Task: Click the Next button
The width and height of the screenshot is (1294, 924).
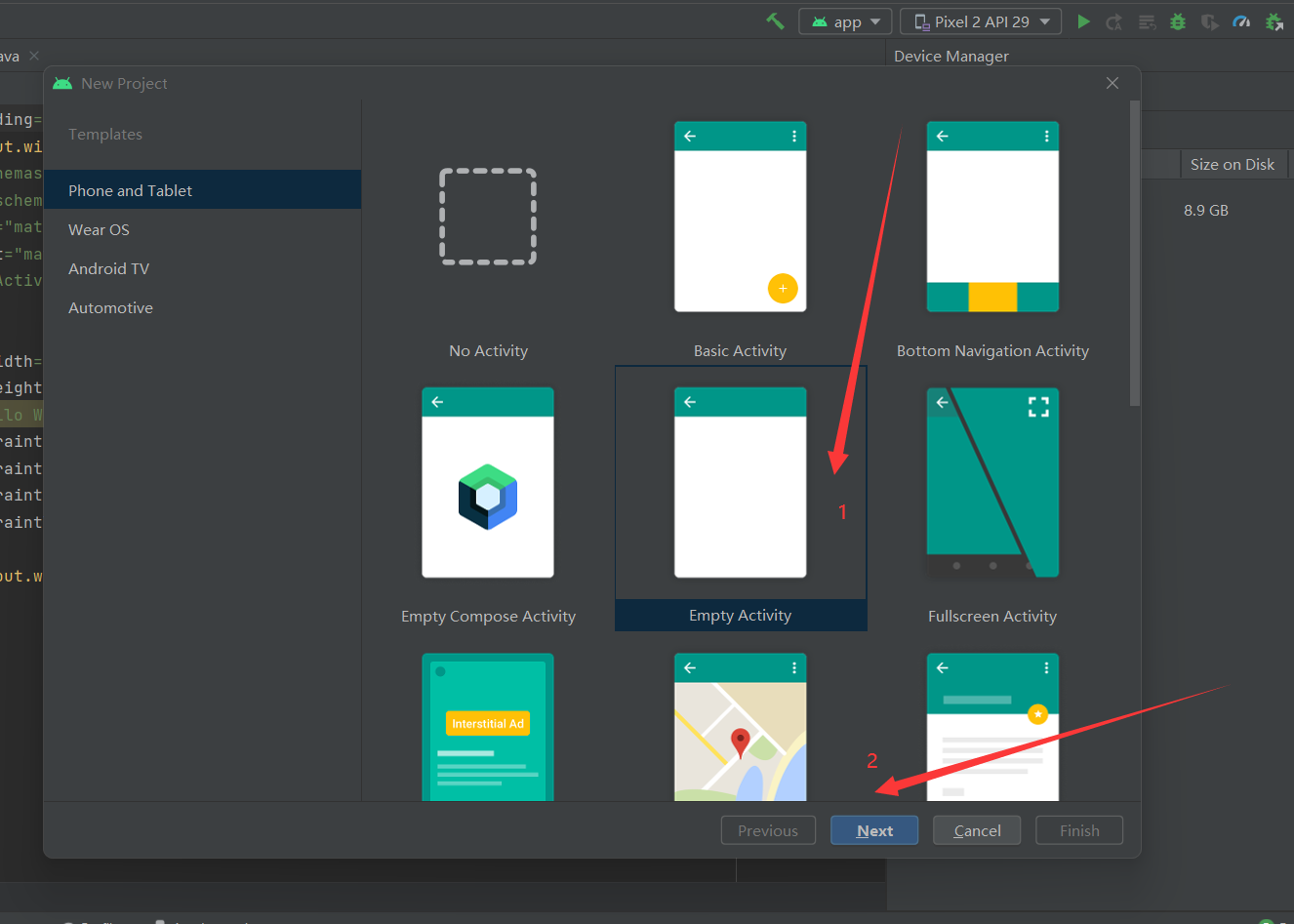Action: (x=873, y=830)
